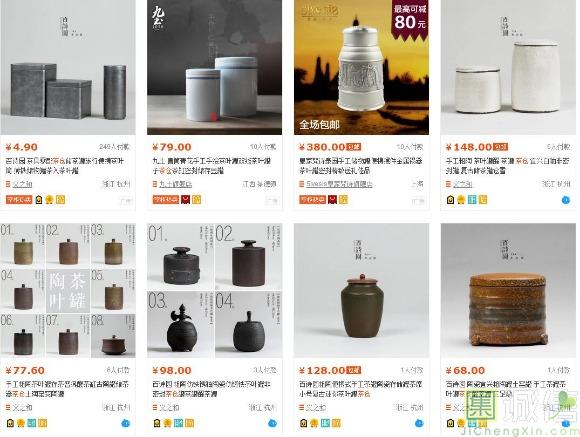
Task: Click the teal badge icon under ¥148.00 item
Action: coord(472,200)
